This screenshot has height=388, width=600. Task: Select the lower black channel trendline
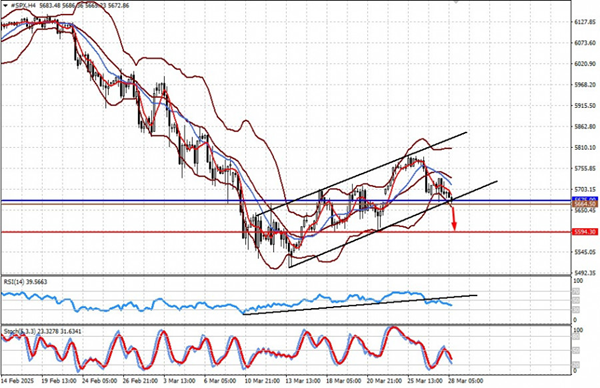(x=393, y=224)
